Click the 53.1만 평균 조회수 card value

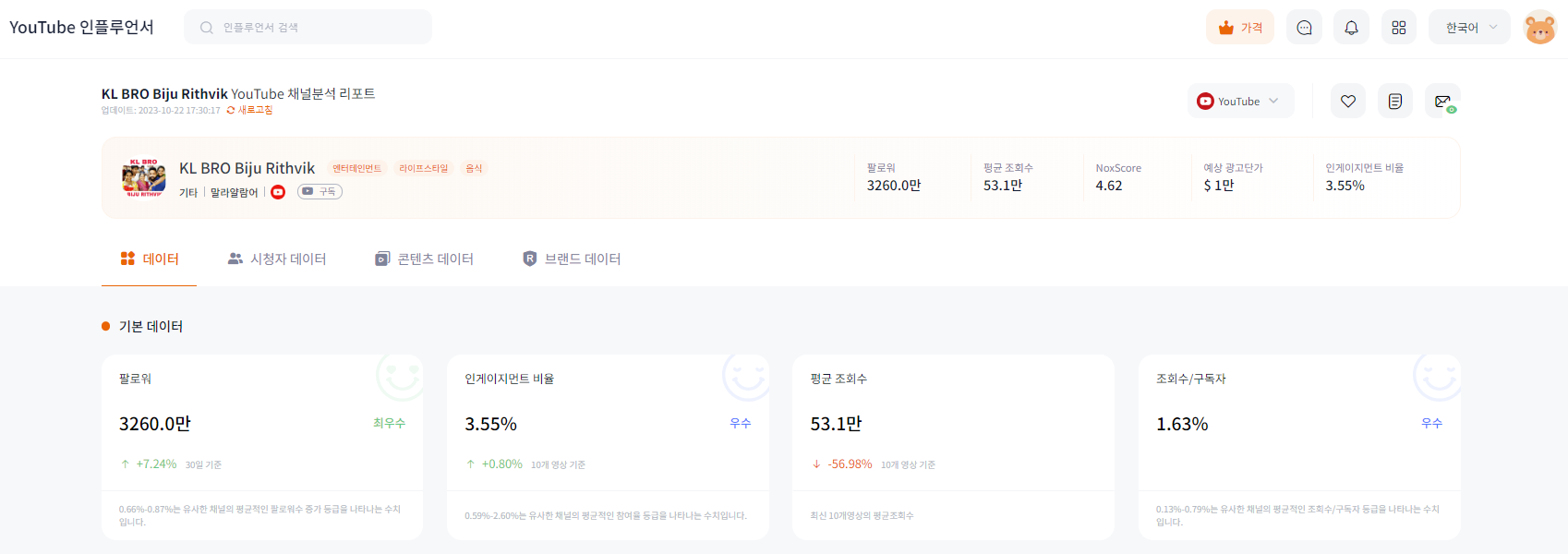pos(836,424)
